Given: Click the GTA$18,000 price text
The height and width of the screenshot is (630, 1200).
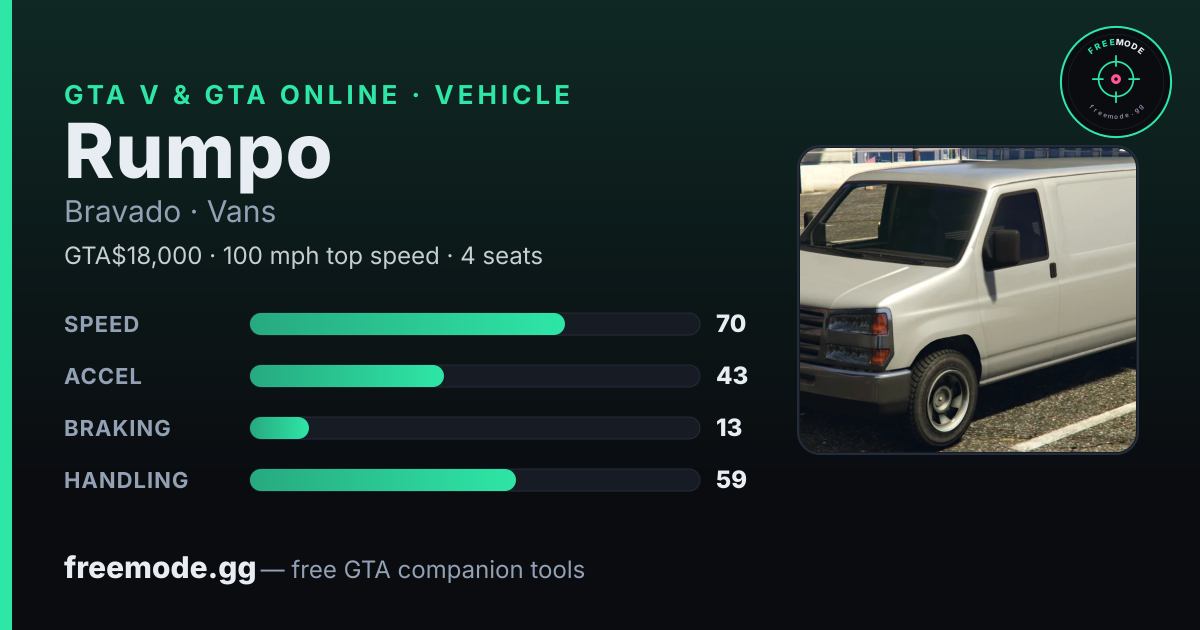Looking at the screenshot, I should [x=133, y=256].
